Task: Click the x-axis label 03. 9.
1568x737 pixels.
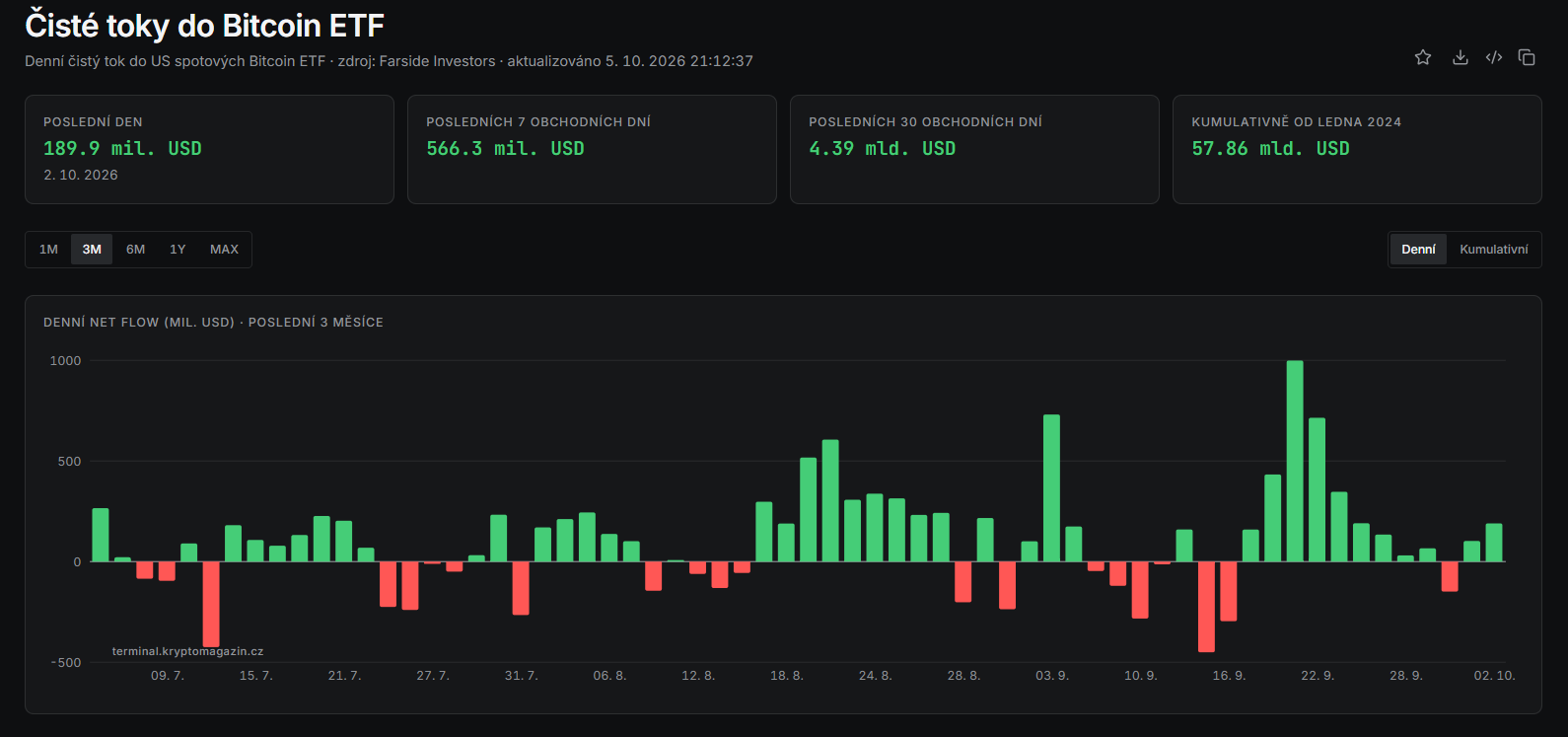Action: 1052,676
